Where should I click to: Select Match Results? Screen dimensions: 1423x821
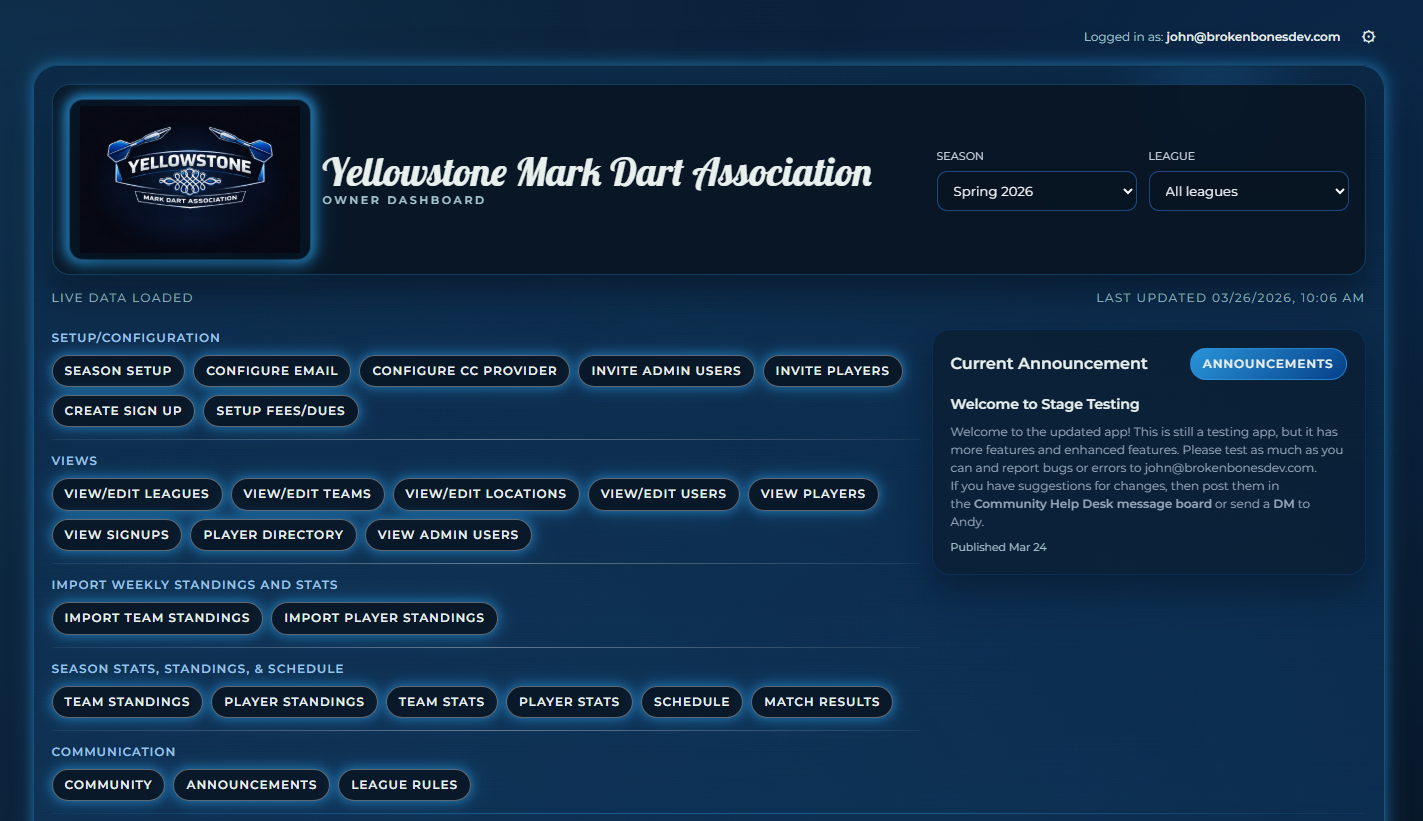click(x=822, y=702)
